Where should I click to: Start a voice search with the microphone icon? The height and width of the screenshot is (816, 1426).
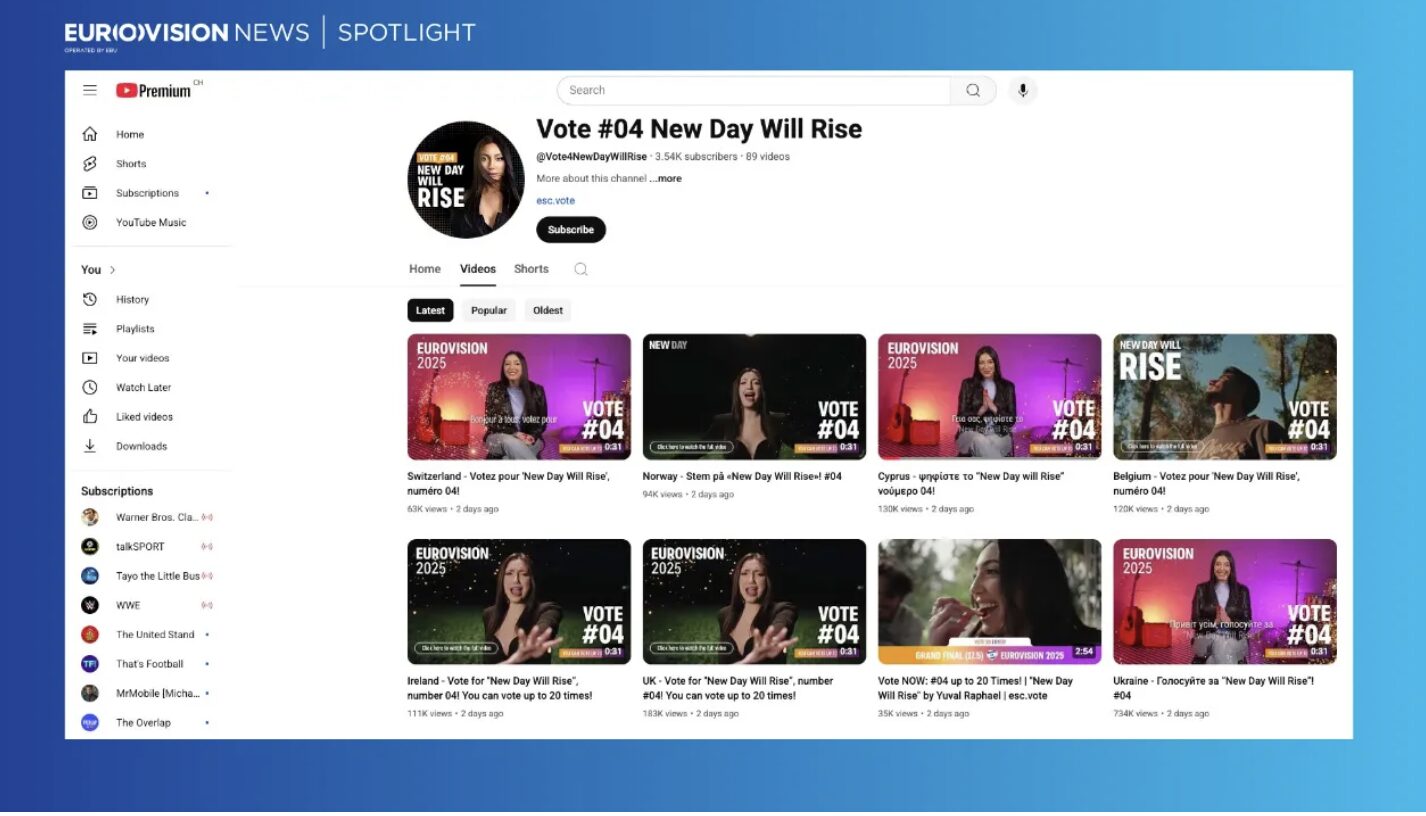[x=1021, y=90]
